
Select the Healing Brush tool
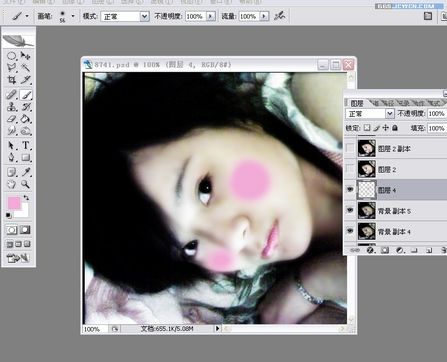coord(11,95)
